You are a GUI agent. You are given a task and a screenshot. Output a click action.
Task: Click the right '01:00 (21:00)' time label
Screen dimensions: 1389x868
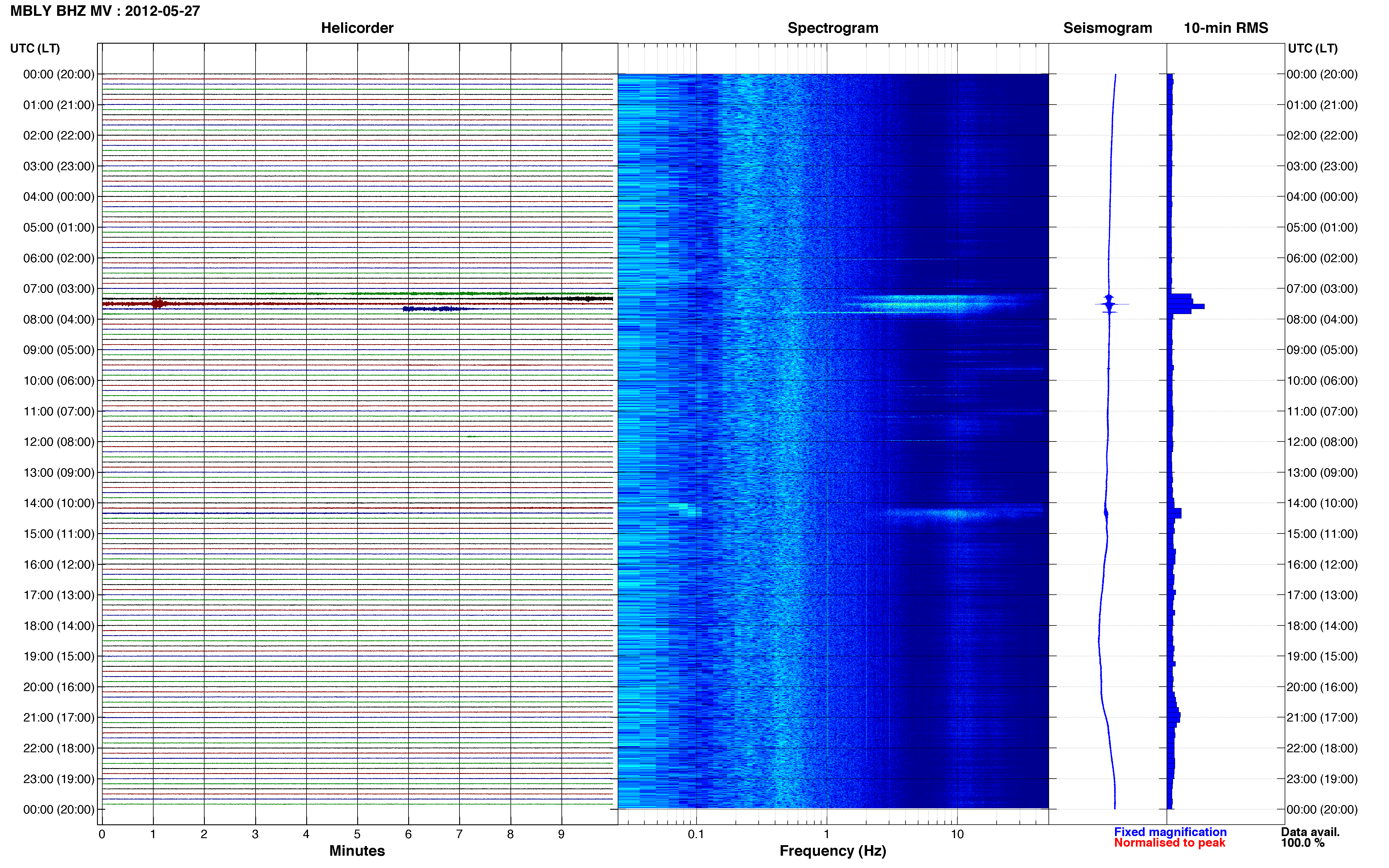(x=1322, y=105)
